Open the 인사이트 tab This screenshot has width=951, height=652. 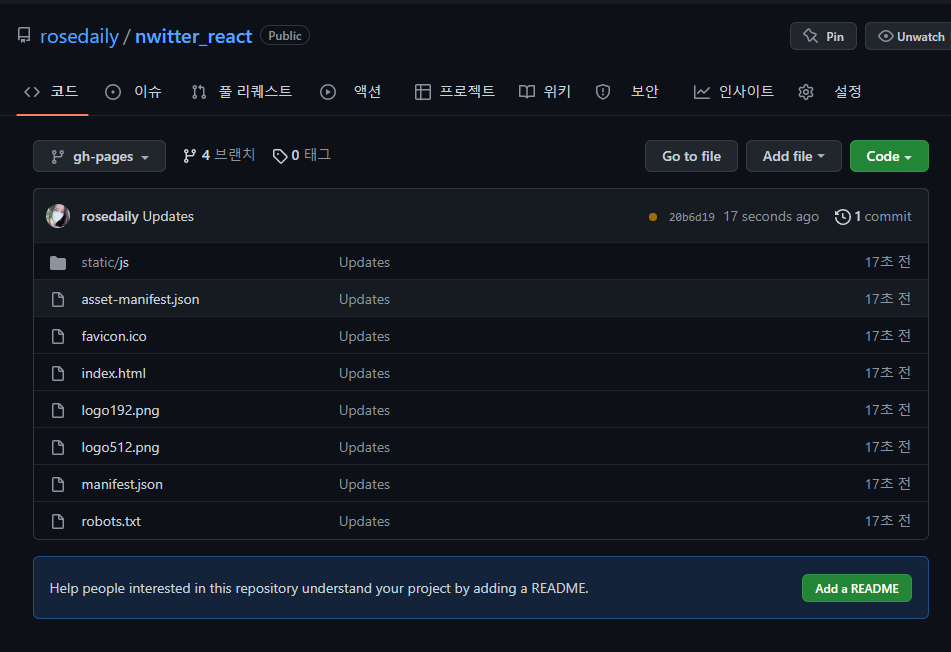pos(734,92)
